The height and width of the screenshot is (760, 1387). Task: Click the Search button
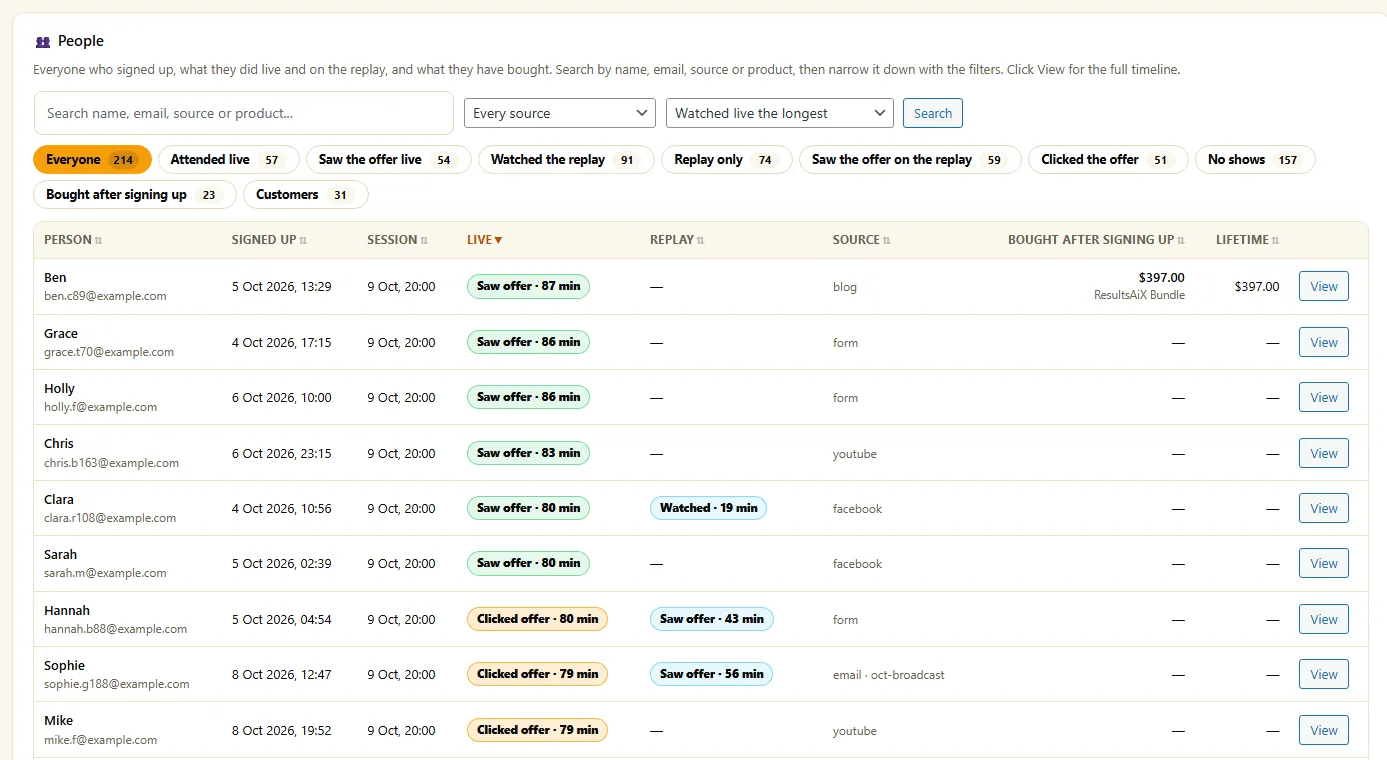(x=933, y=113)
